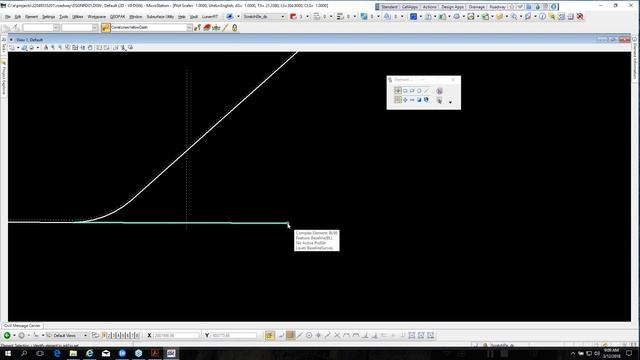Click the red crossed circle icon in main toolbar

[x=580, y=17]
